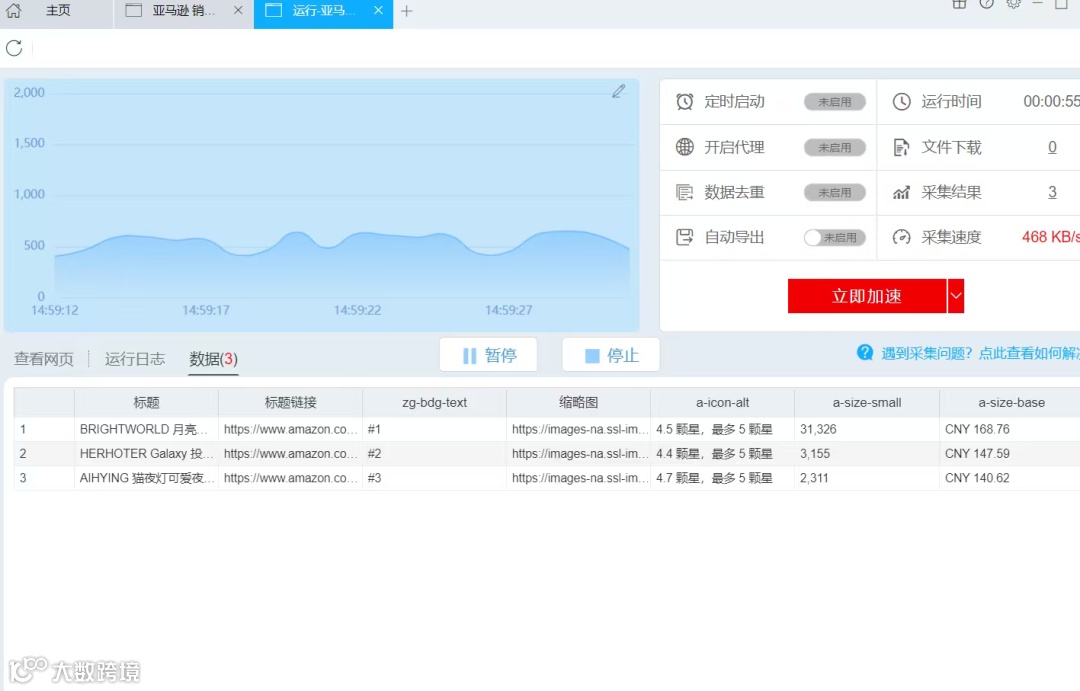The width and height of the screenshot is (1080, 691).
Task: Click the home icon in tab bar
Action: (x=13, y=10)
